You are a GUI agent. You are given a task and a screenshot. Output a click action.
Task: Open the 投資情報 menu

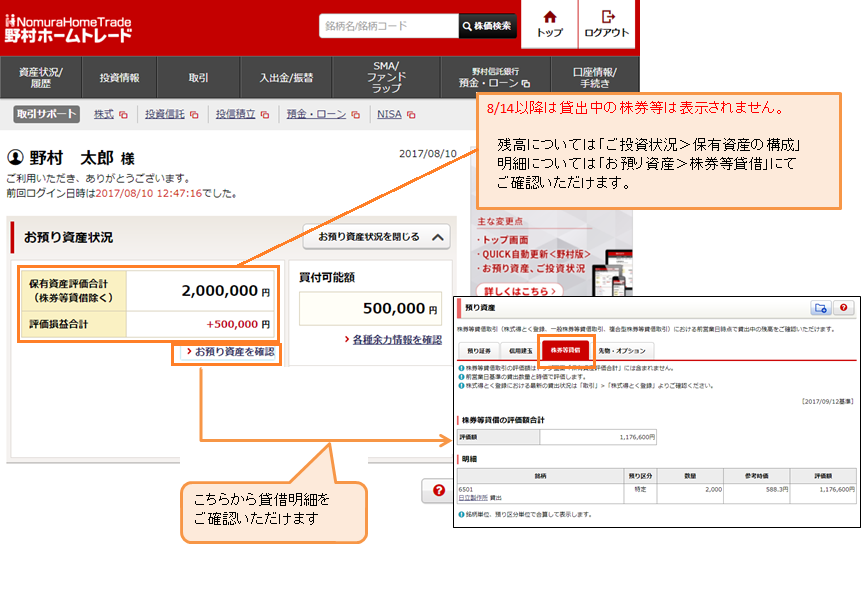click(x=119, y=78)
